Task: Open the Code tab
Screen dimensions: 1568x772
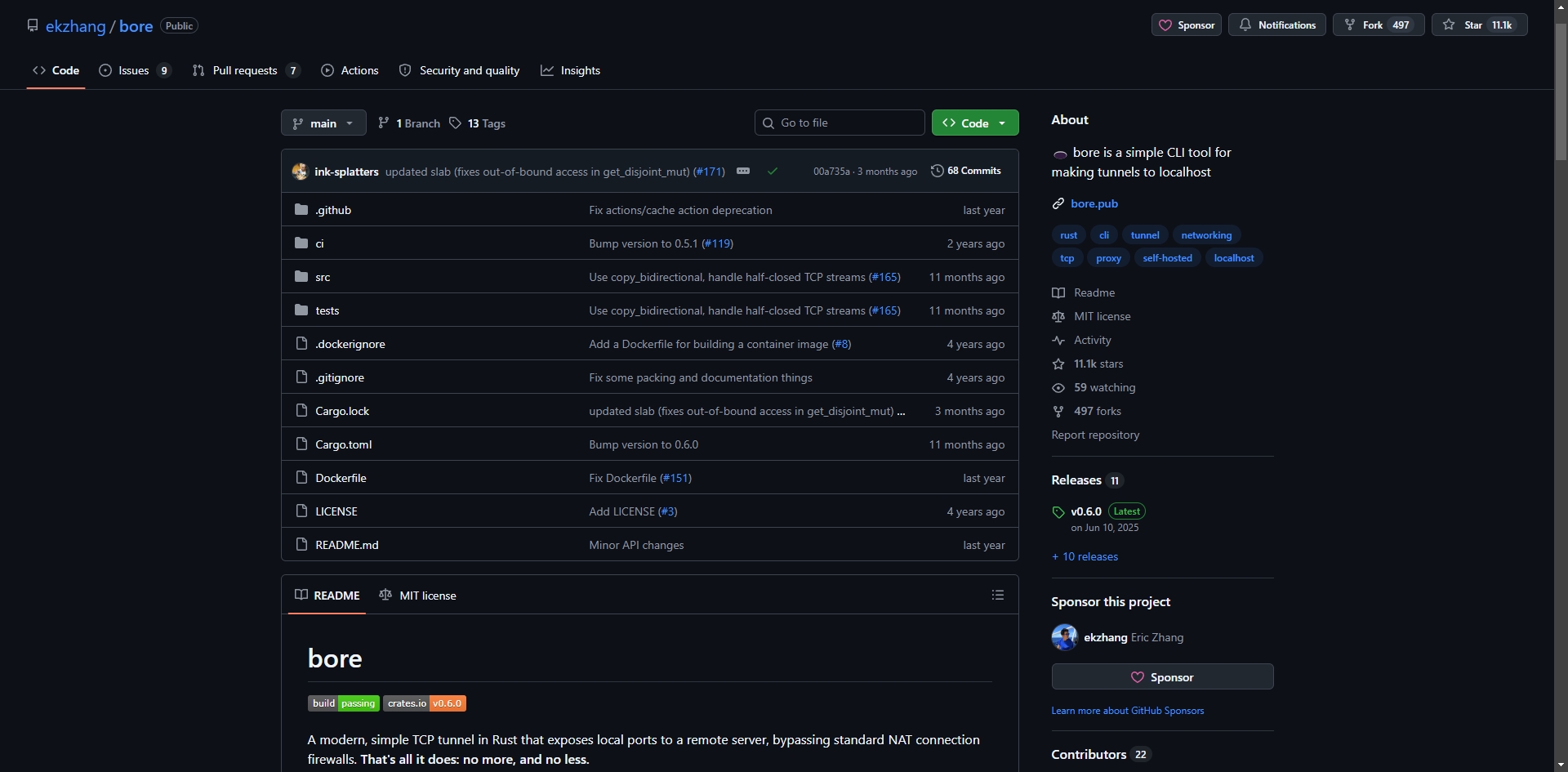Action: click(56, 70)
